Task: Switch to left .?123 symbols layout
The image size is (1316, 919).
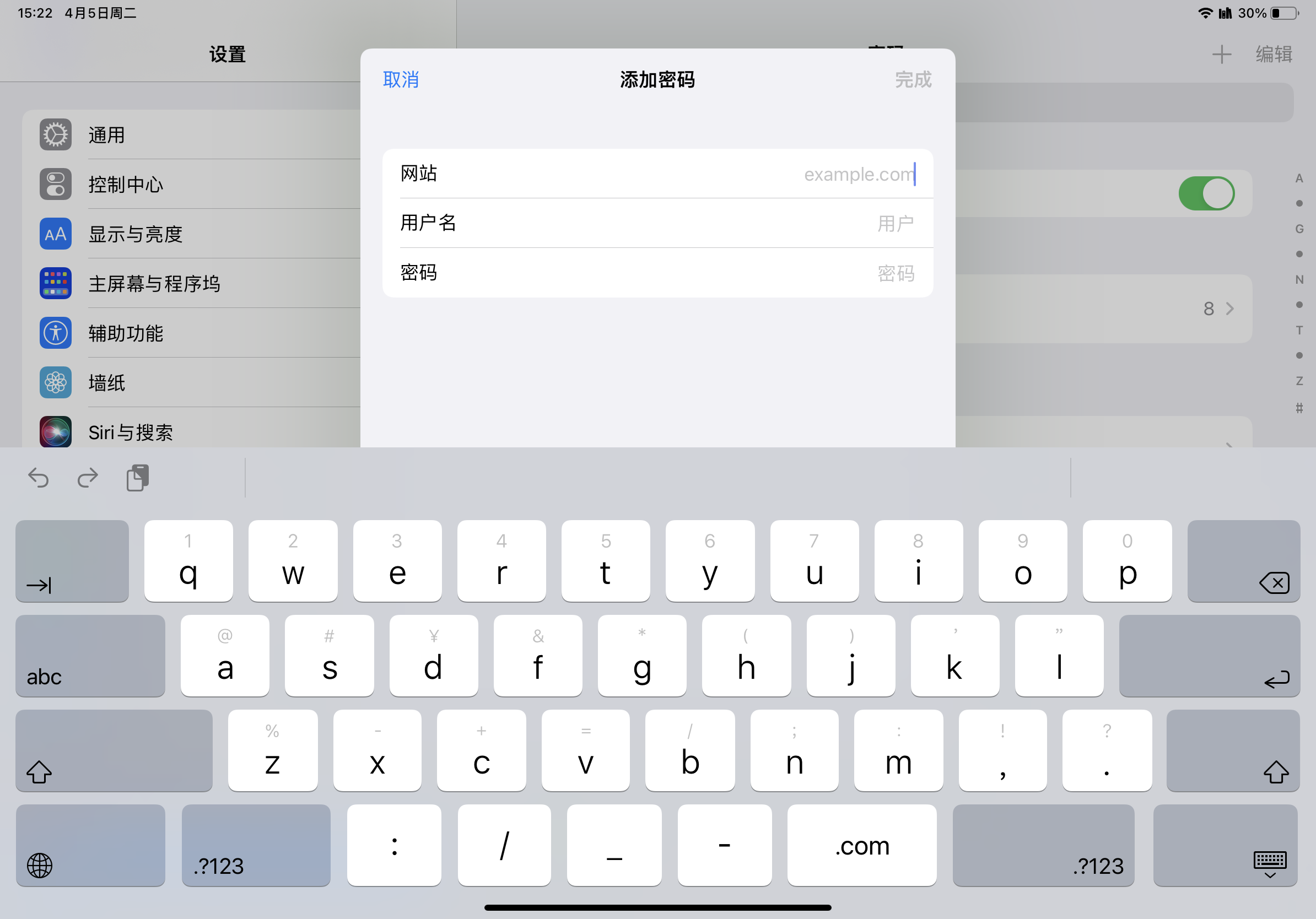Action: click(256, 846)
